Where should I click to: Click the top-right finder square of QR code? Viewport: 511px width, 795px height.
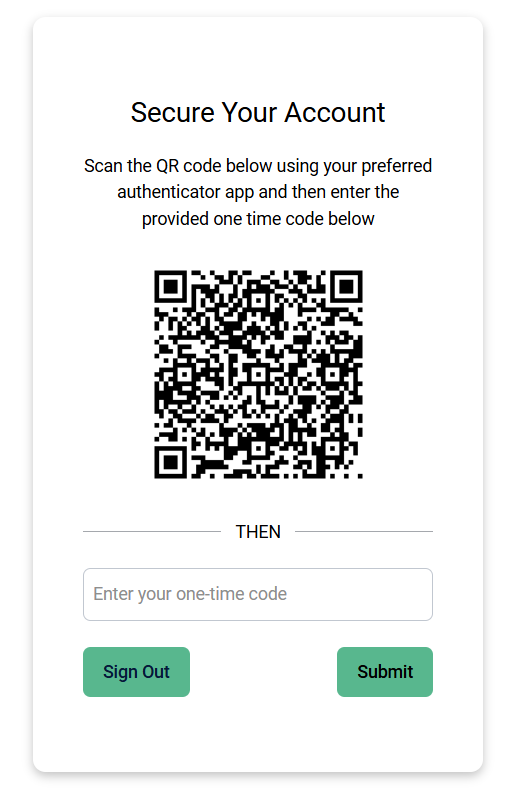pos(346,287)
